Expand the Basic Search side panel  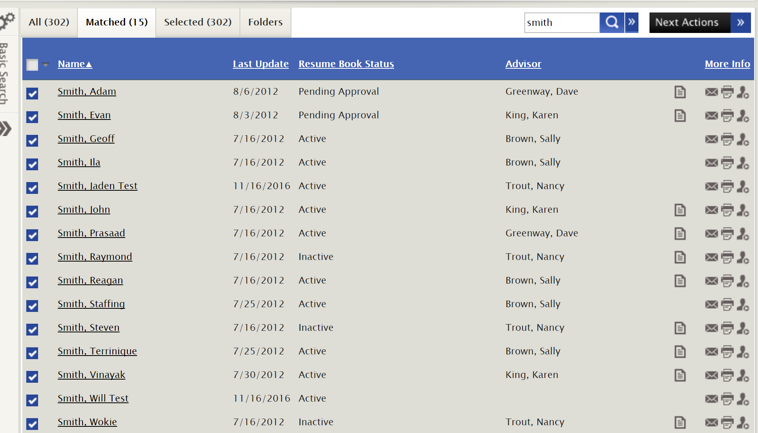click(x=5, y=129)
